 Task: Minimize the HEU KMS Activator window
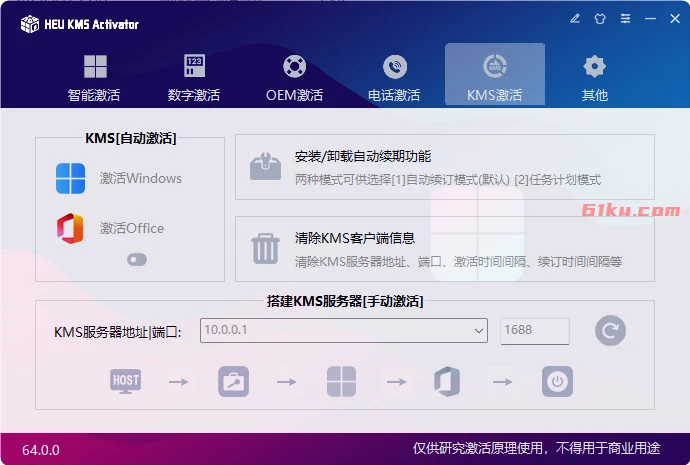point(650,18)
